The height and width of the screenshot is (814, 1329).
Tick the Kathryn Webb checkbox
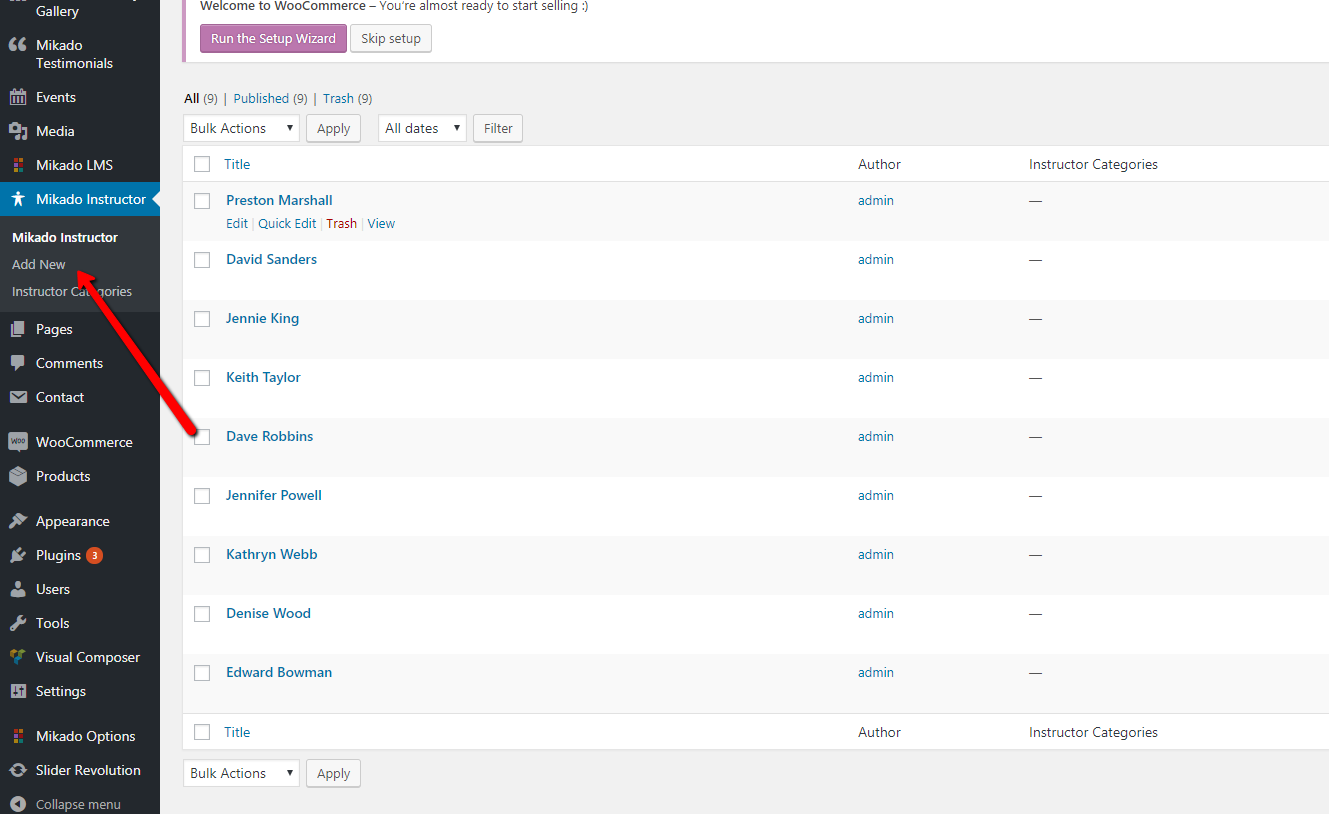pos(202,555)
